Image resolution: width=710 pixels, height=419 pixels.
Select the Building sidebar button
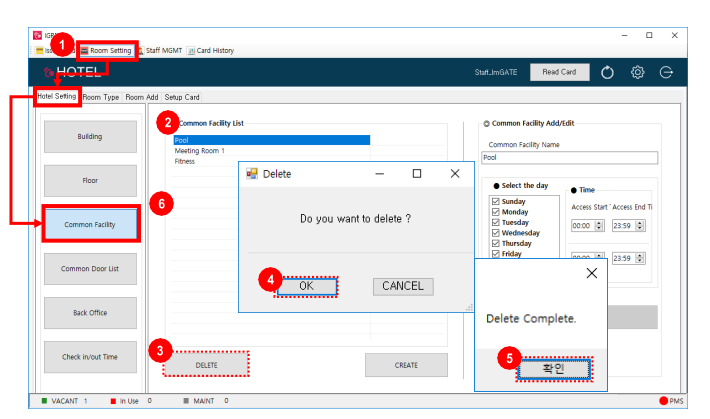click(x=90, y=136)
